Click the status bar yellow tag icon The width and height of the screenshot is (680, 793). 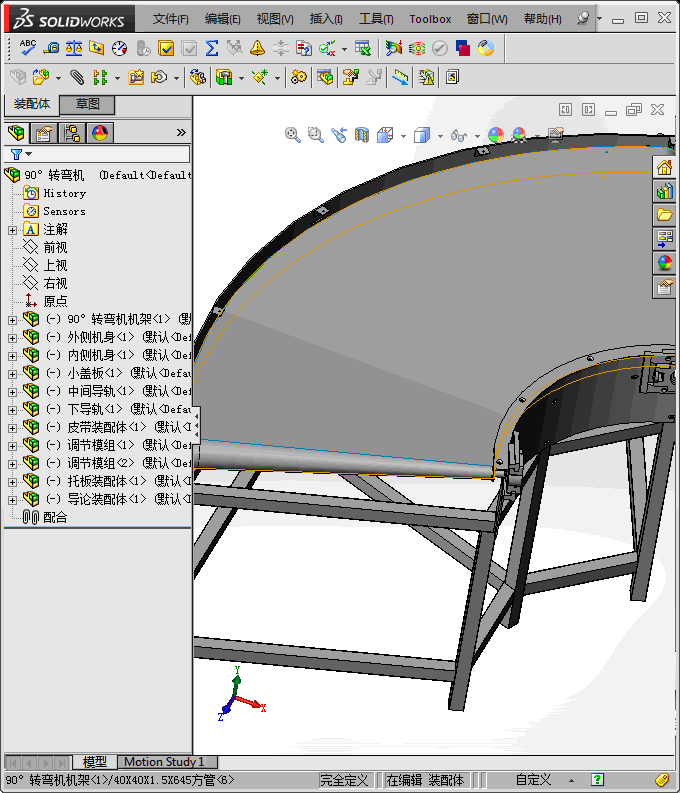[x=662, y=780]
